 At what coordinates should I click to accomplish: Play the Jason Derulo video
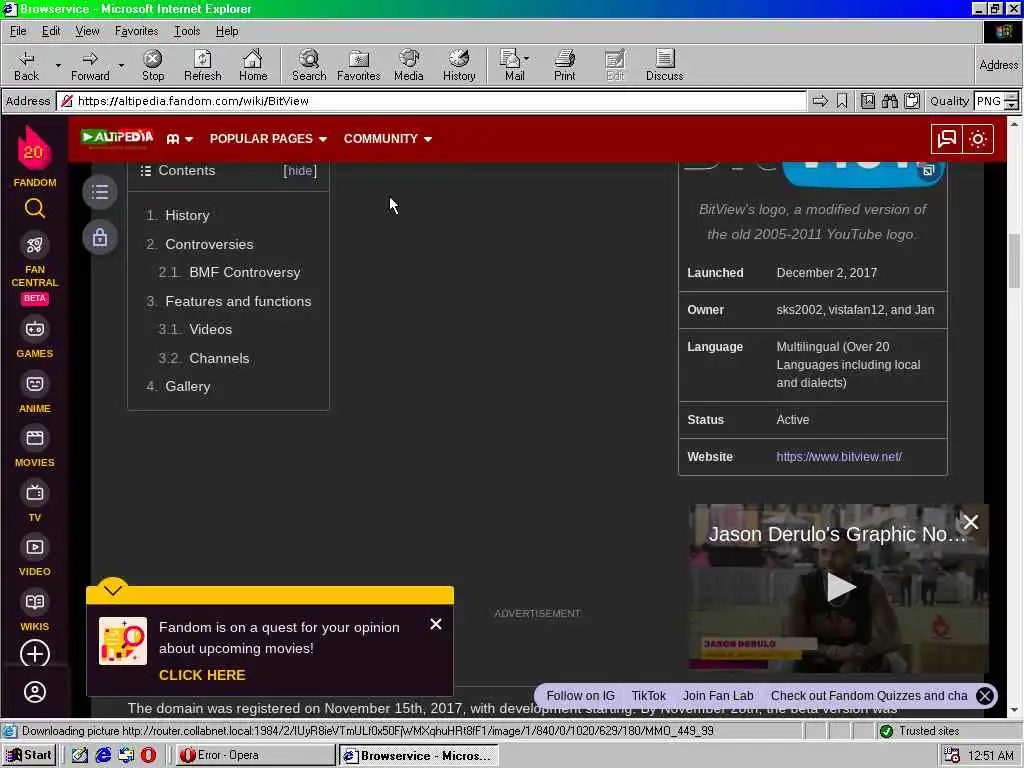click(x=840, y=587)
